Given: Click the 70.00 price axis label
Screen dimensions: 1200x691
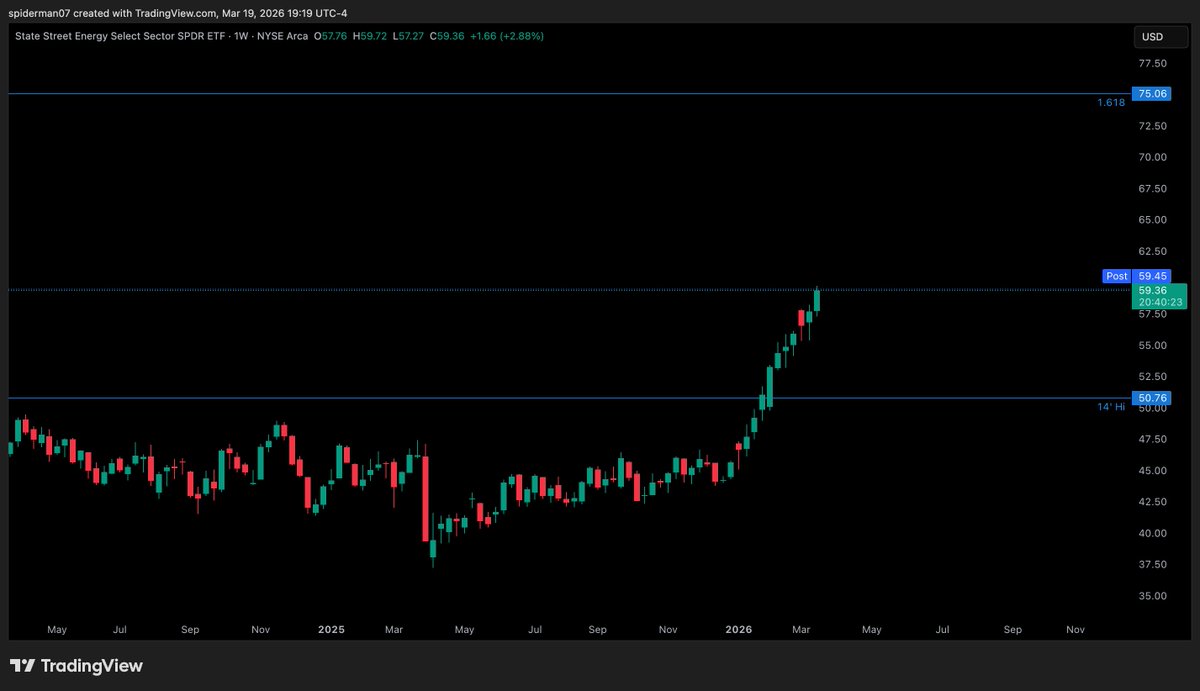Looking at the screenshot, I should 1153,157.
